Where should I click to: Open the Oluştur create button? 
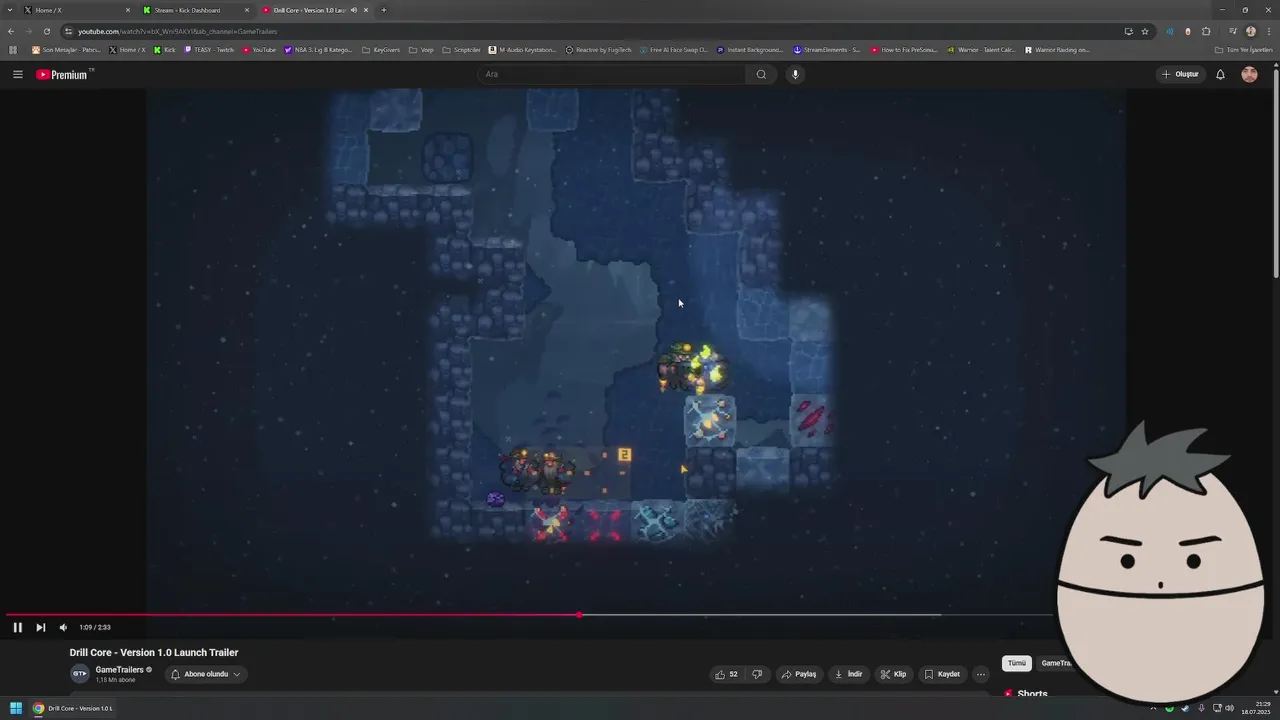(x=1180, y=74)
